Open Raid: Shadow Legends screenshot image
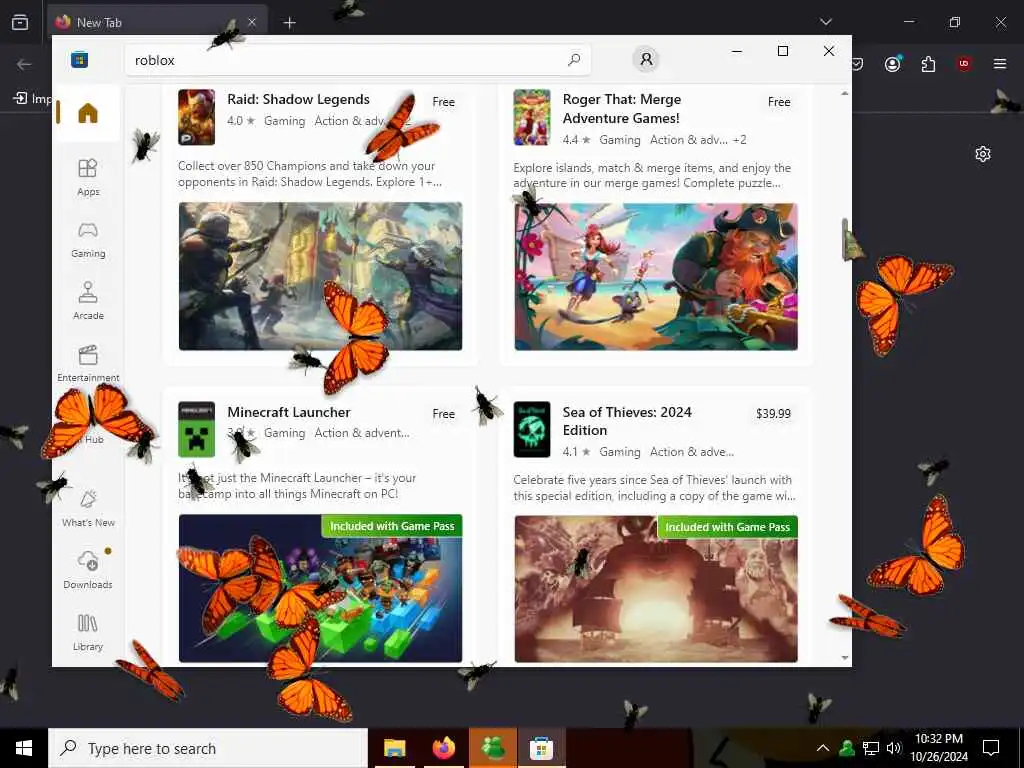Screen dimensions: 1024x768 tap(321, 276)
